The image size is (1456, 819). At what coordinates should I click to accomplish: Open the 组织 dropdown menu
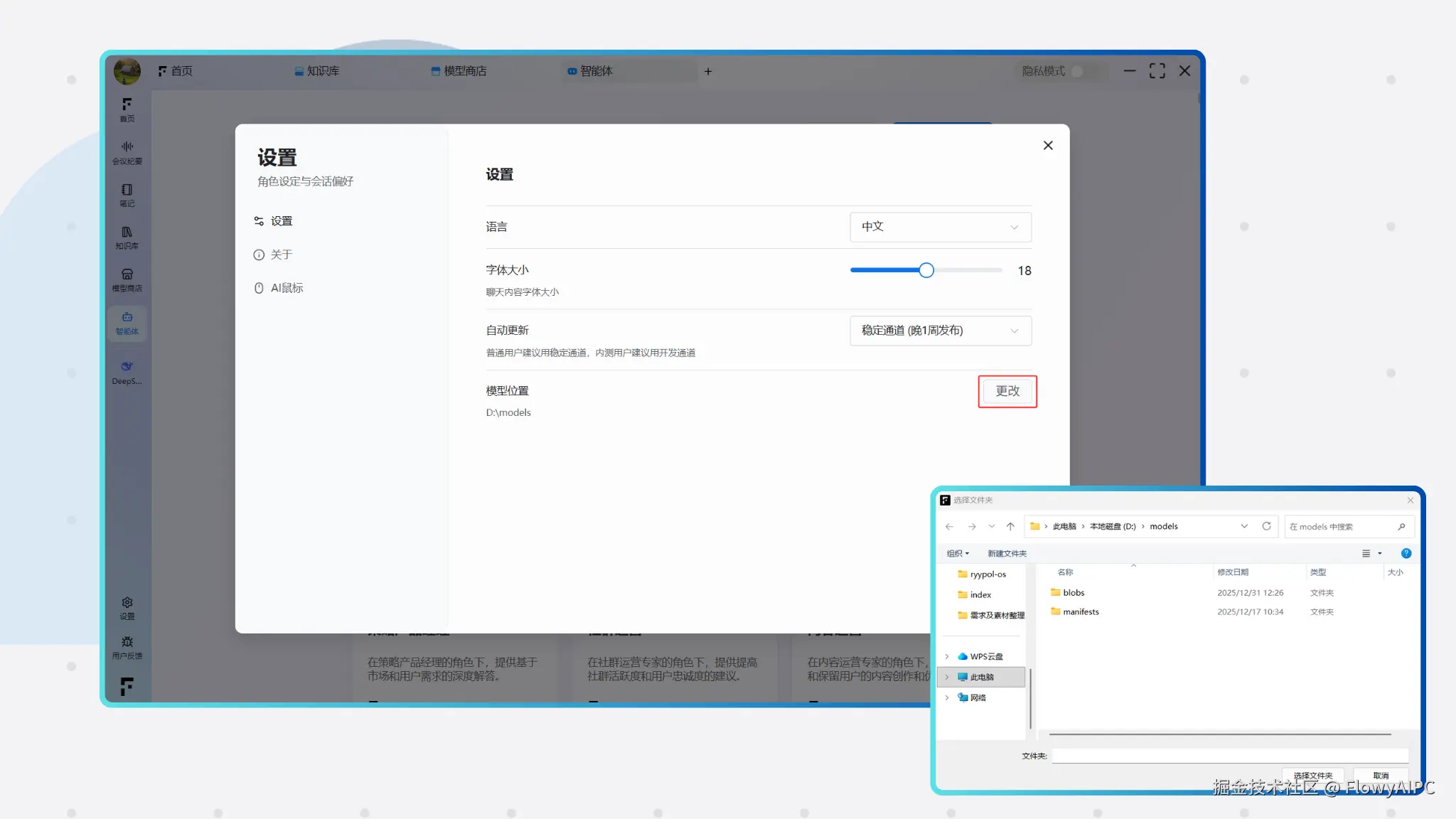(x=958, y=553)
